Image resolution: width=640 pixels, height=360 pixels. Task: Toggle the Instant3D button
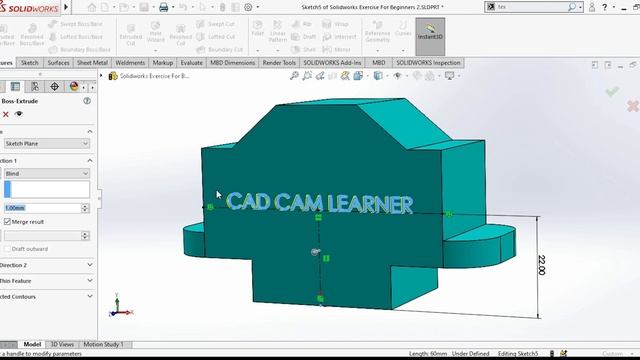click(430, 36)
